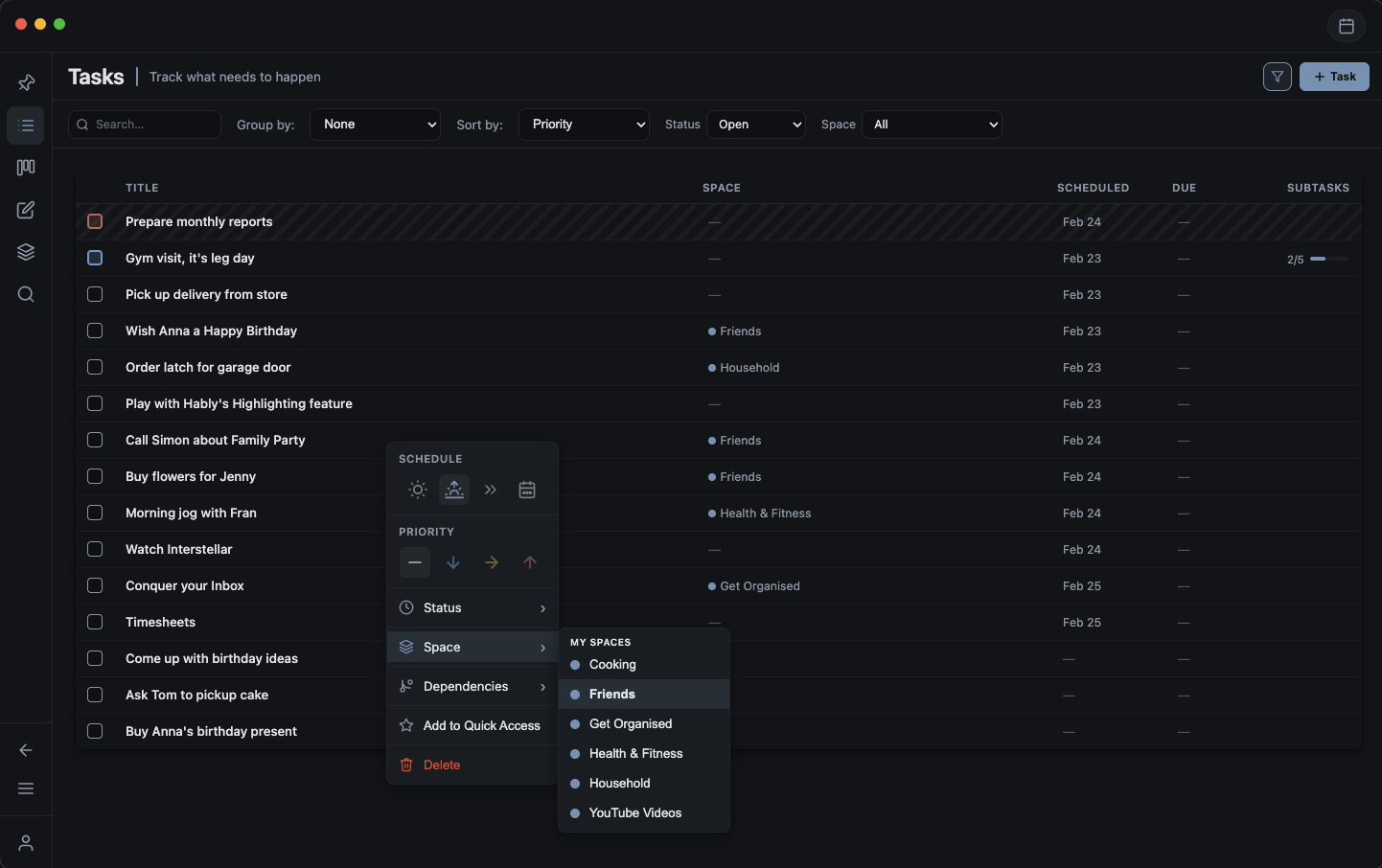1382x868 pixels.
Task: Open the Kanban board view
Action: (x=26, y=167)
